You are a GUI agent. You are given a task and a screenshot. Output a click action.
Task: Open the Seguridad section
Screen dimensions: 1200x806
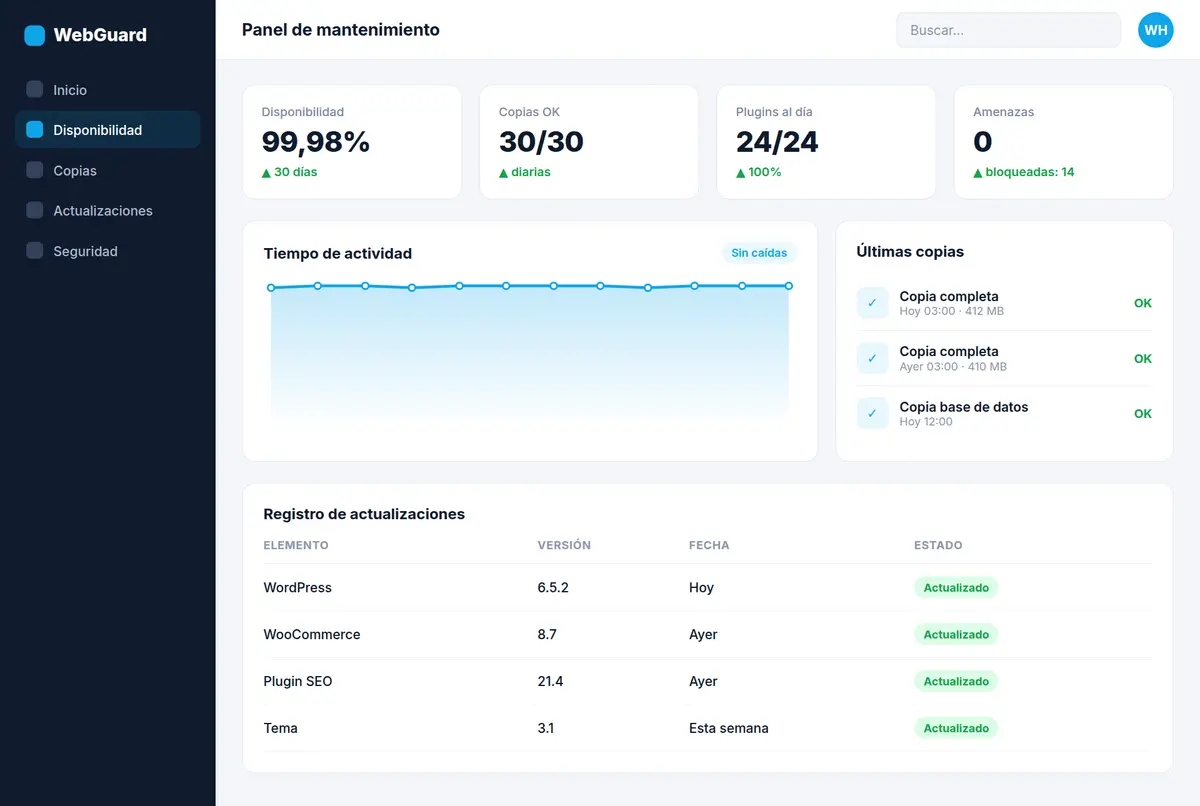pos(108,251)
